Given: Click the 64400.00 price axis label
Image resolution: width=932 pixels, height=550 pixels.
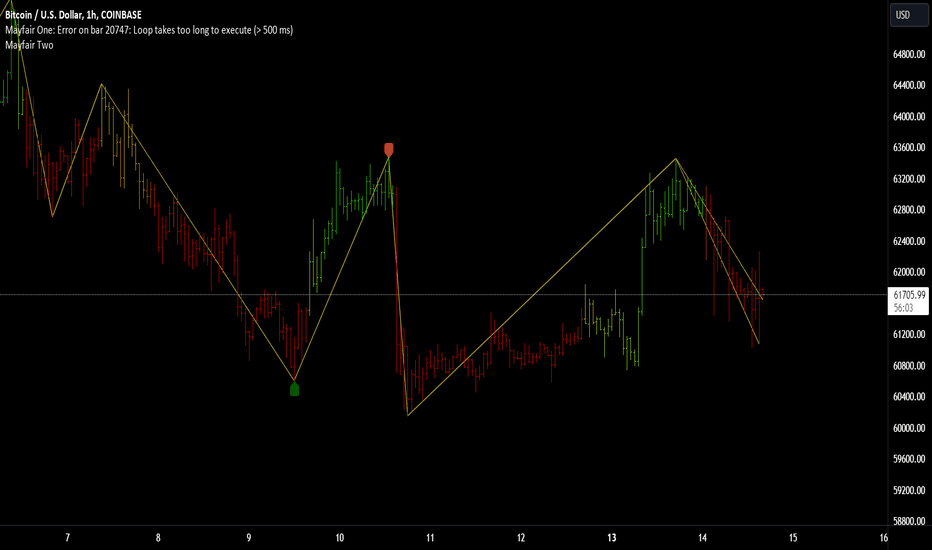Looking at the screenshot, I should tap(909, 85).
